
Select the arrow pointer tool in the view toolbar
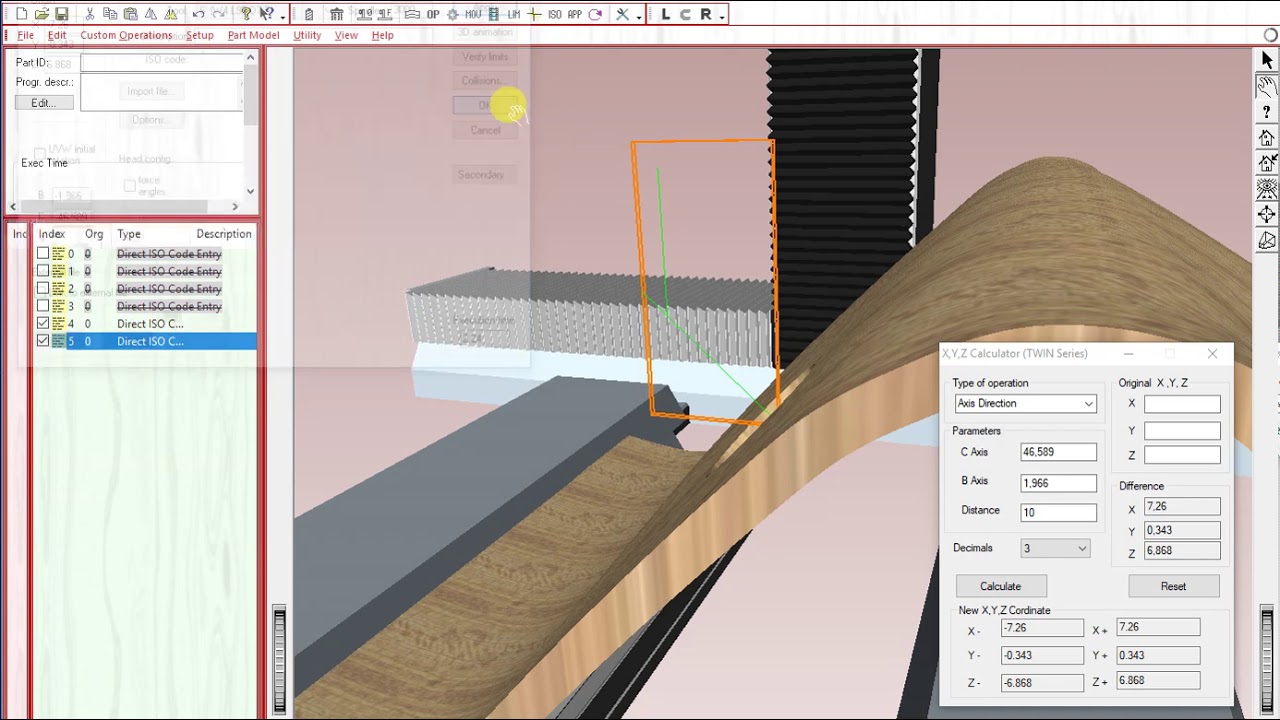(1267, 61)
